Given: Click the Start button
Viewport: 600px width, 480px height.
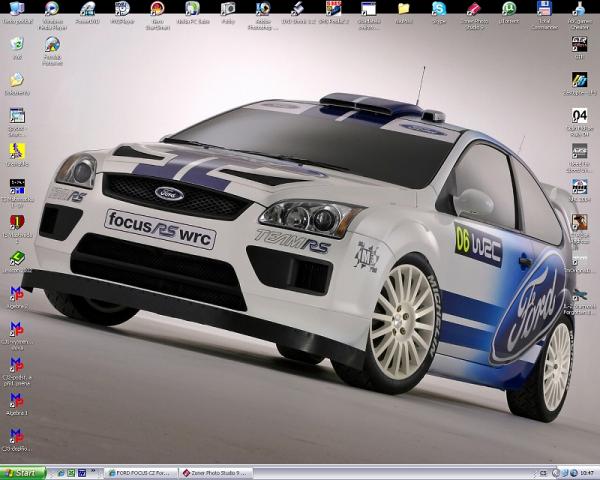Looking at the screenshot, I should click(x=23, y=472).
